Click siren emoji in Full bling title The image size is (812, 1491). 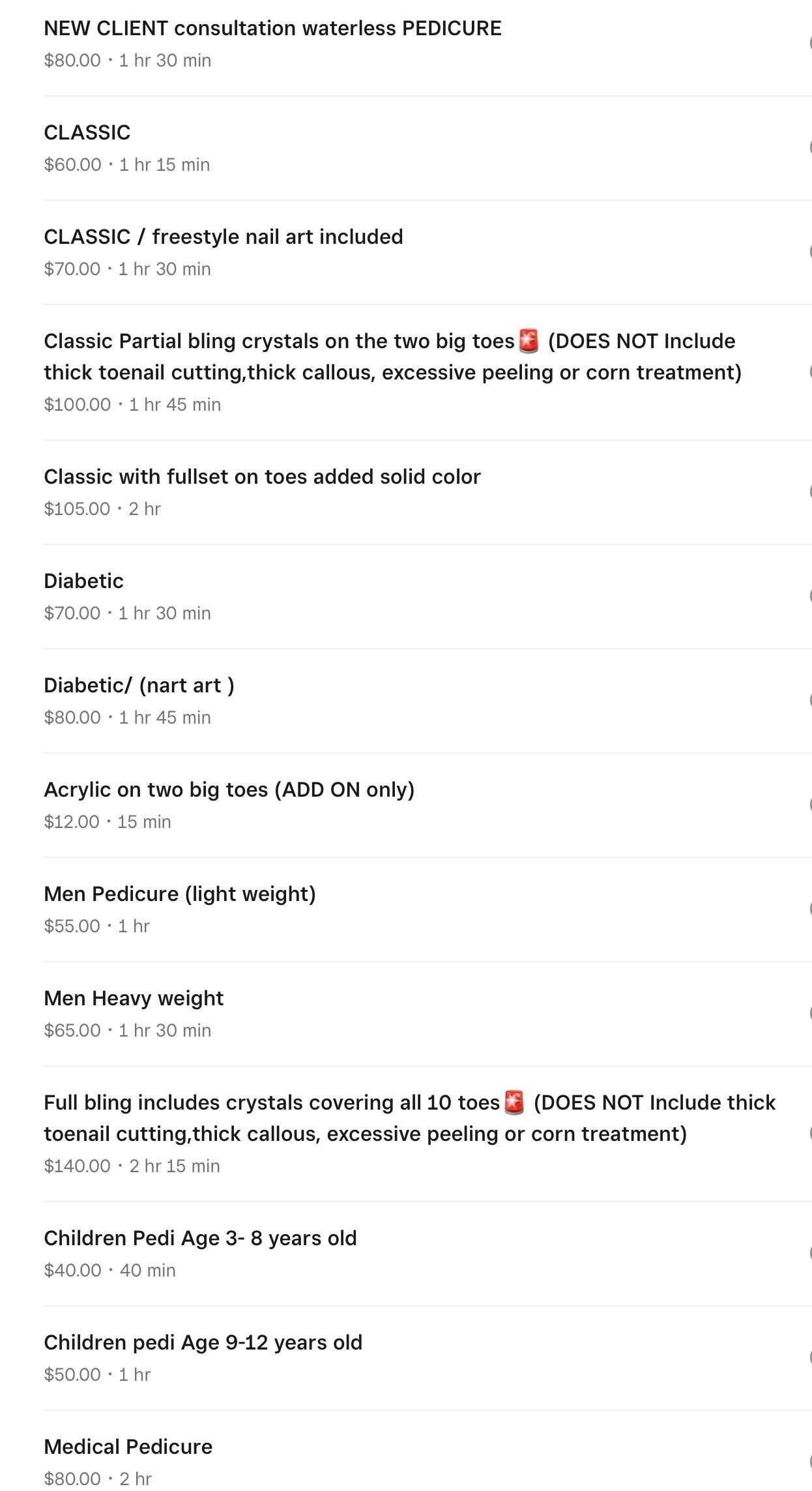[x=515, y=1102]
